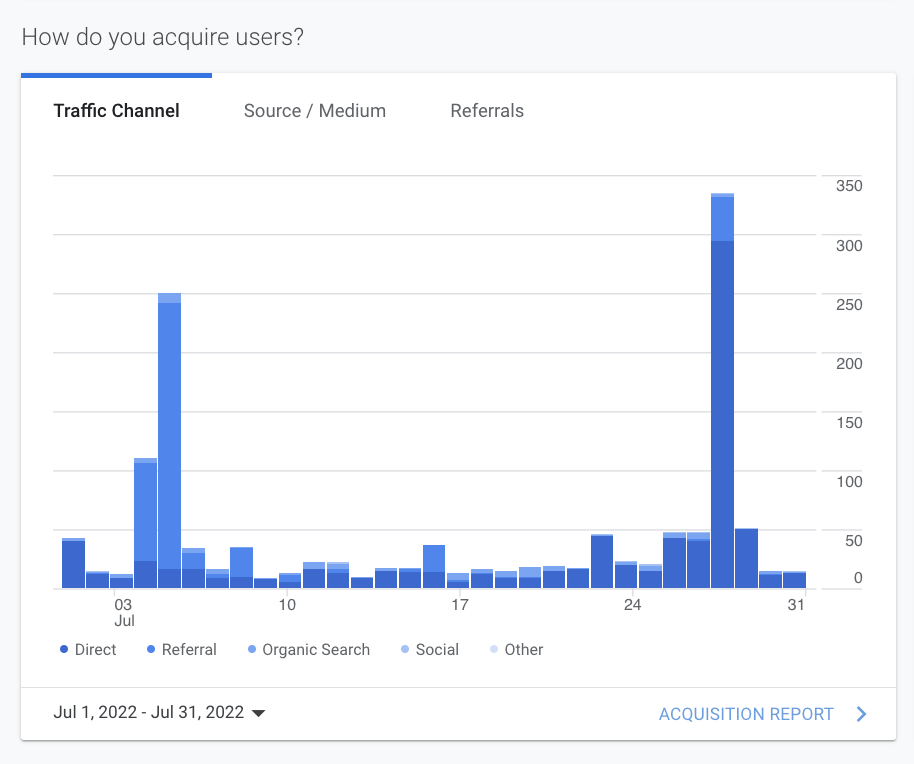The height and width of the screenshot is (764, 914).
Task: Click the Jul 1 - Jul 31 date range
Action: (148, 713)
